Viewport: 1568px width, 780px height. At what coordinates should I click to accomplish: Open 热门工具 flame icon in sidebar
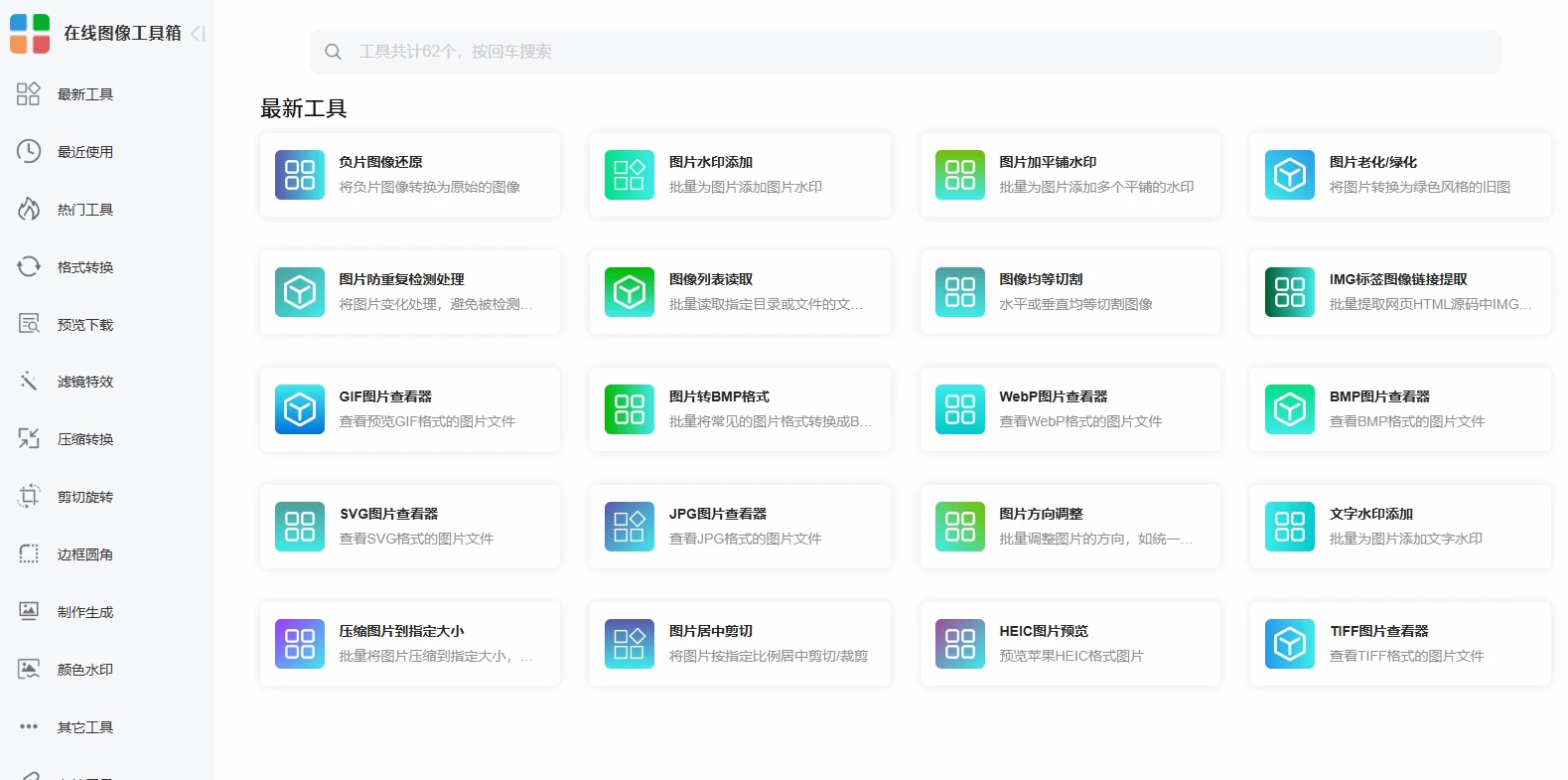[x=29, y=209]
